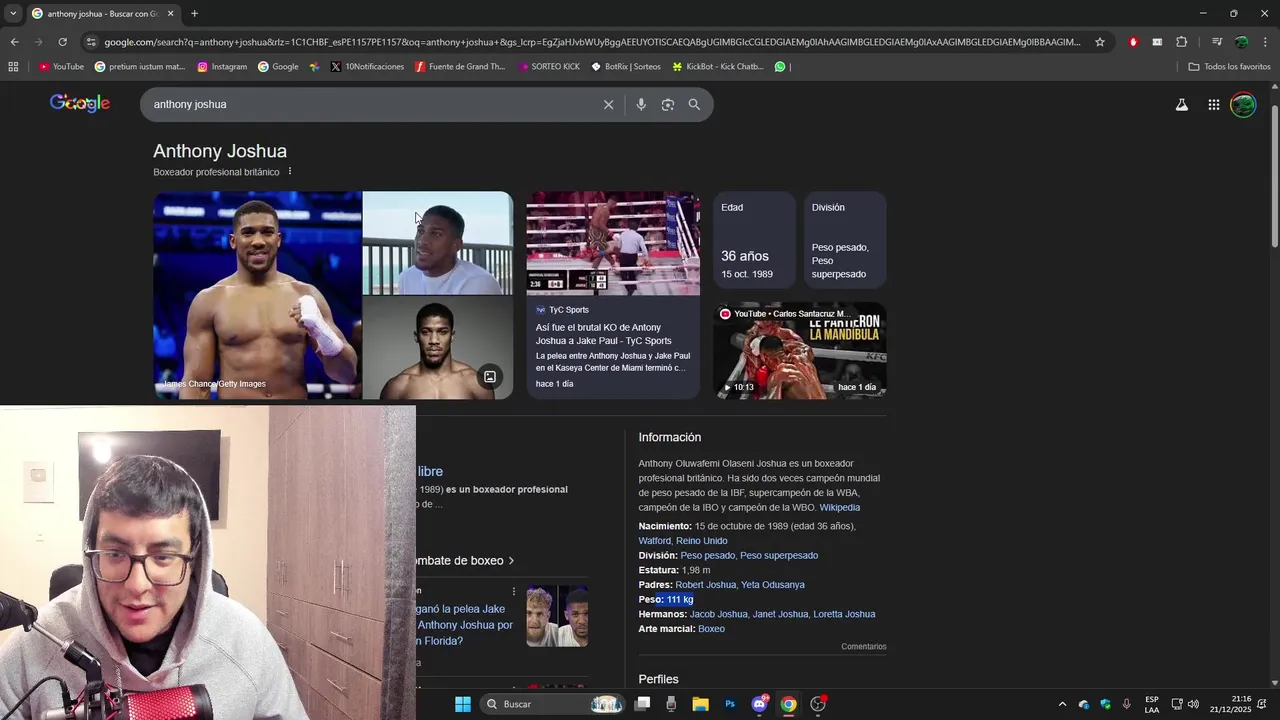The height and width of the screenshot is (720, 1280).
Task: Open volume control in system tray
Action: coord(1193,704)
